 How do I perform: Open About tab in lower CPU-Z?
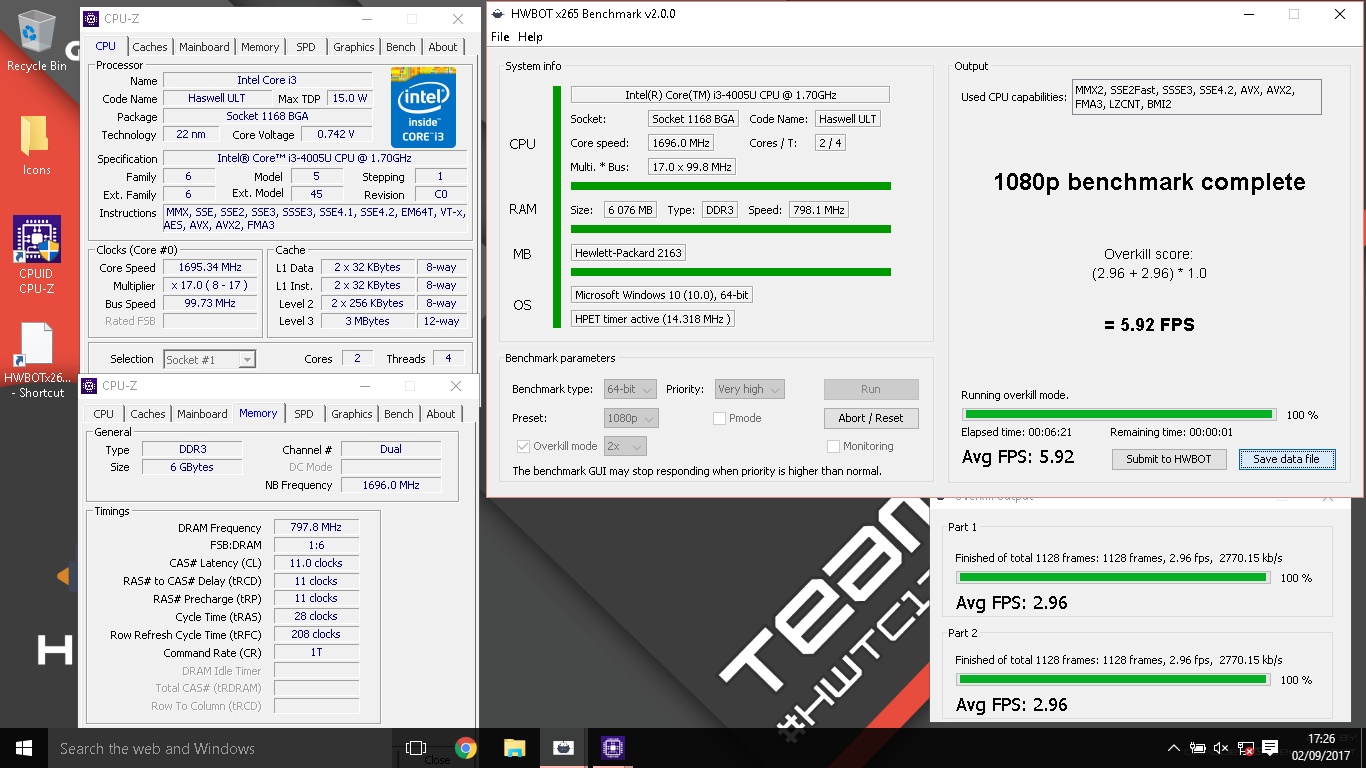tap(441, 414)
